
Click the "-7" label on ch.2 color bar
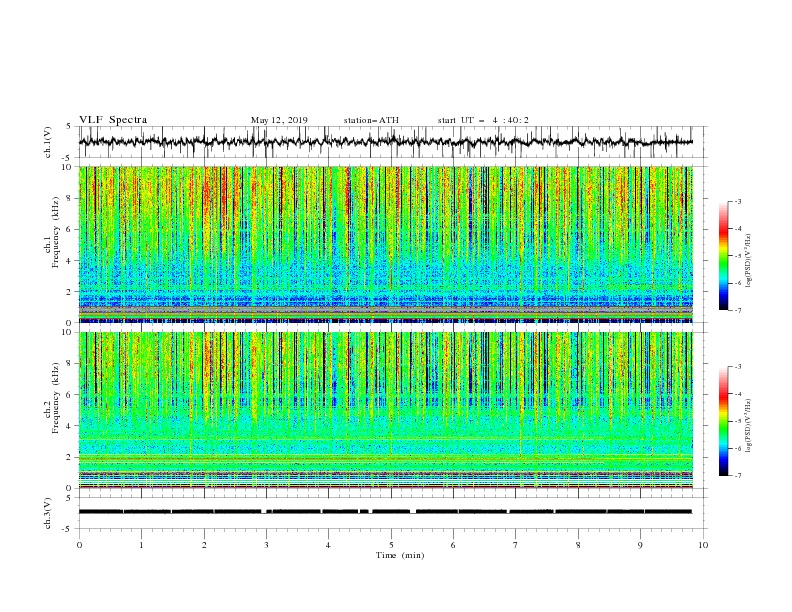(738, 476)
